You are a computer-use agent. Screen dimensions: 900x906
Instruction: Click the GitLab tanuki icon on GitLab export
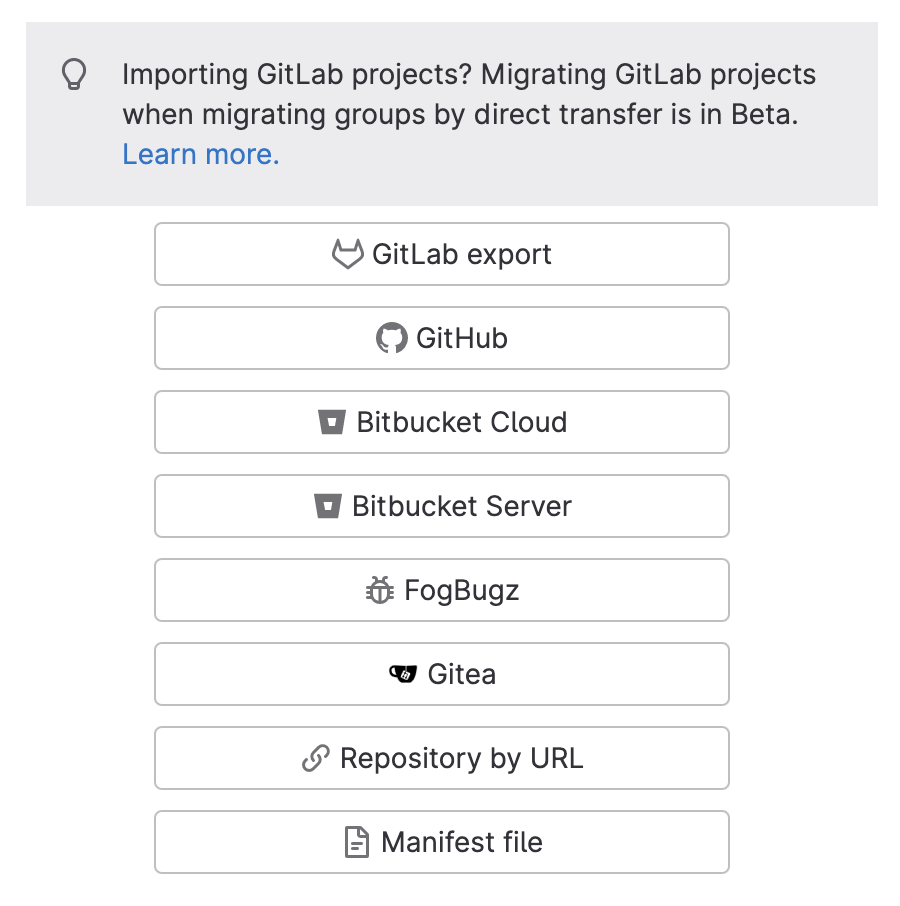pos(346,254)
